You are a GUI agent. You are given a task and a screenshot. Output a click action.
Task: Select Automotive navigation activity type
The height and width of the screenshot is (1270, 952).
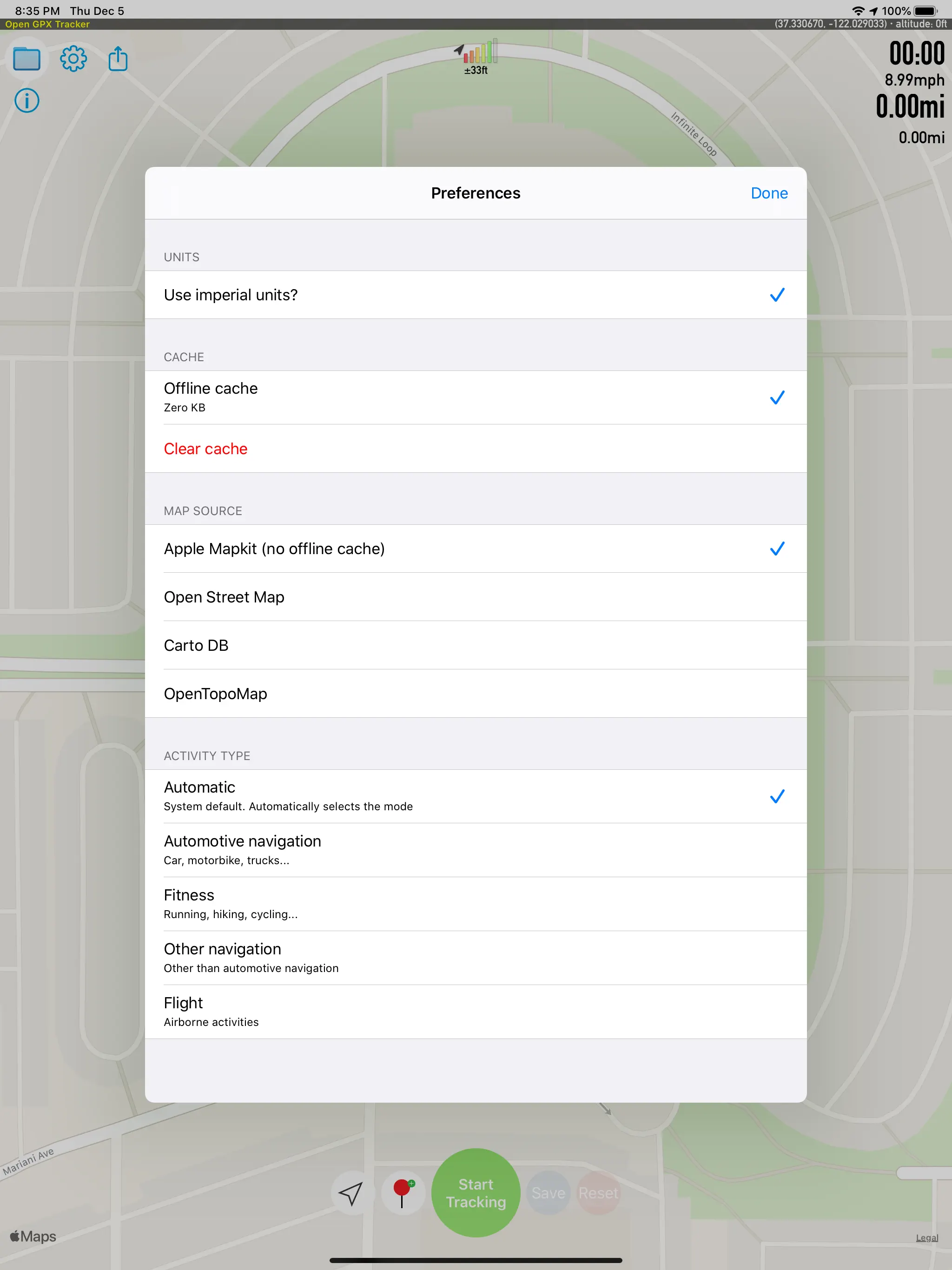tap(476, 850)
